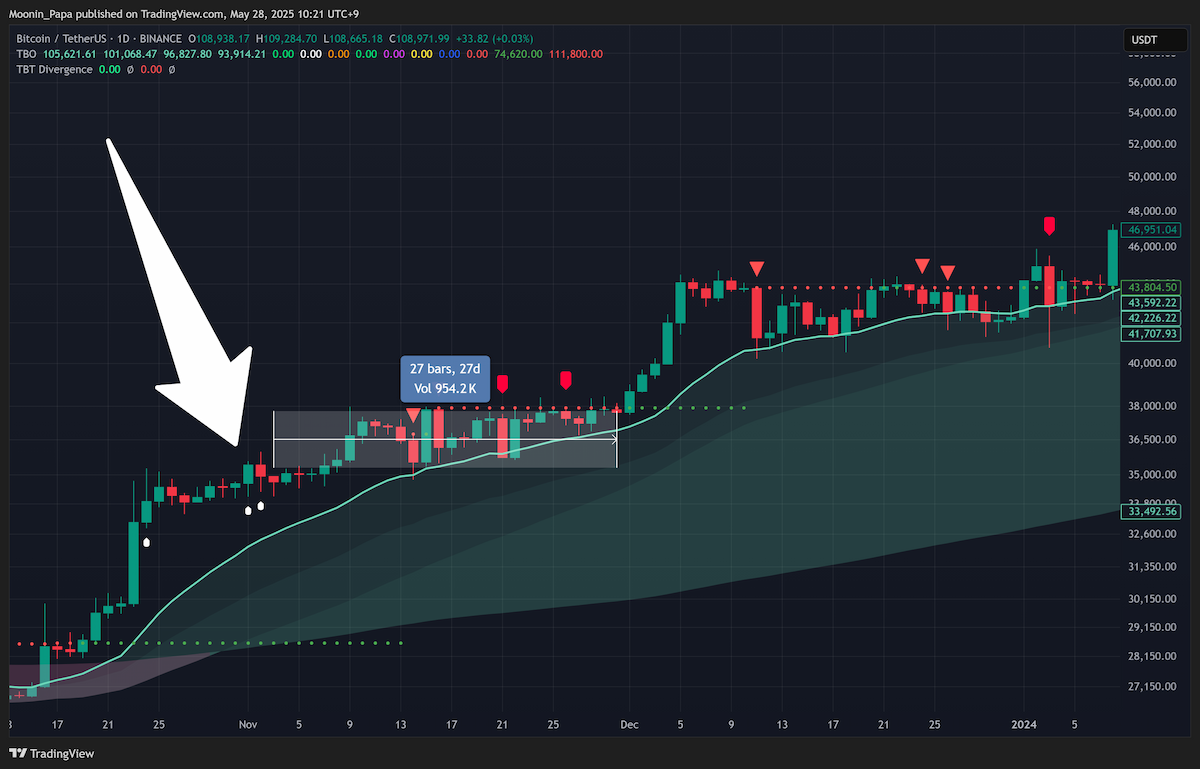Click the TBO indicator legend label

coord(26,53)
